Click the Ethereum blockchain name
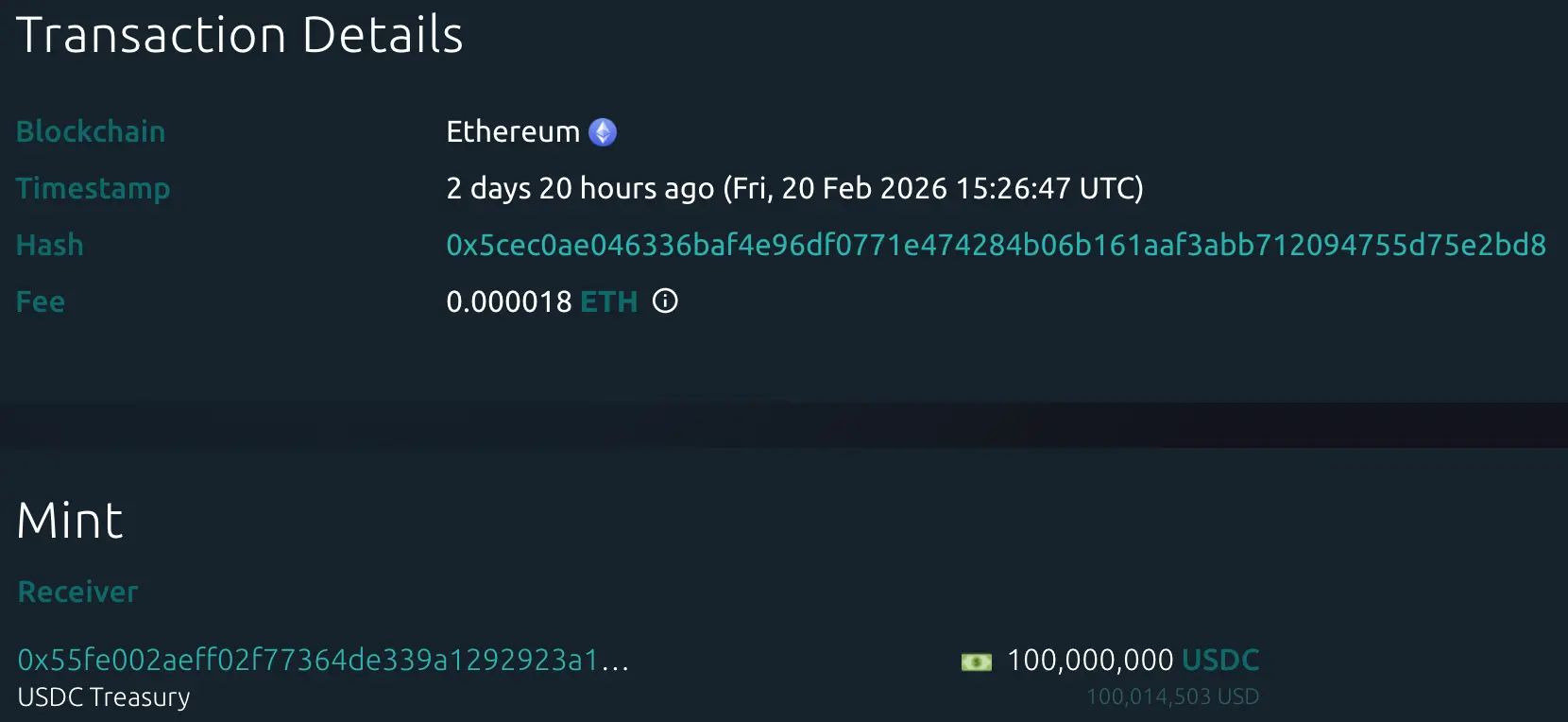The width and height of the screenshot is (1568, 722). [512, 132]
